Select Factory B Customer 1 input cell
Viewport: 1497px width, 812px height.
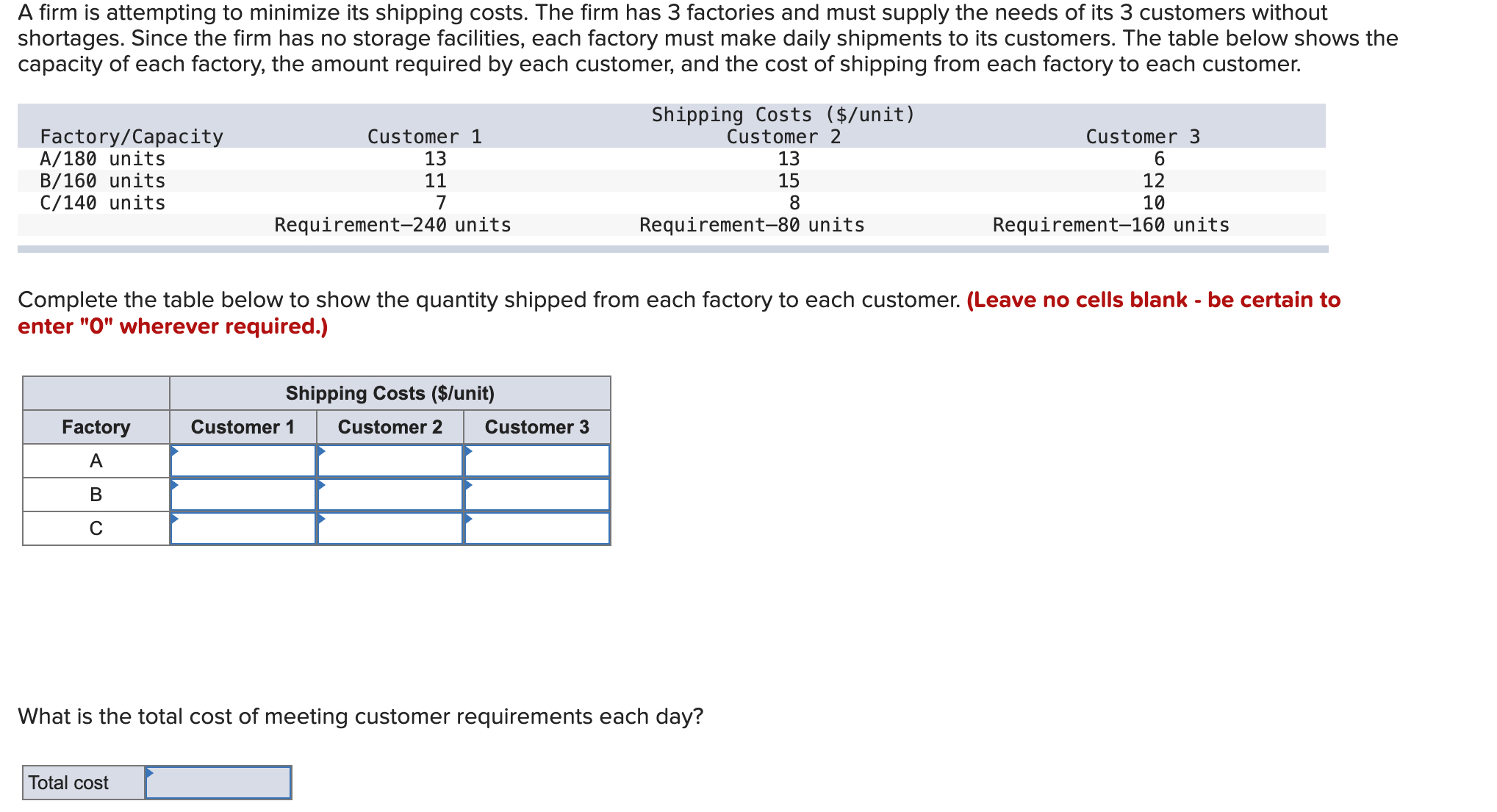243,495
